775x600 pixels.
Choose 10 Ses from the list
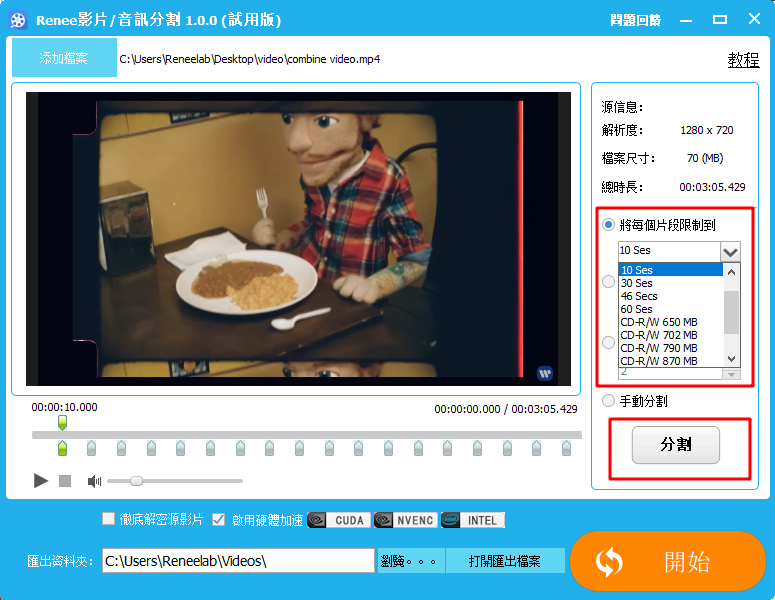pos(671,270)
